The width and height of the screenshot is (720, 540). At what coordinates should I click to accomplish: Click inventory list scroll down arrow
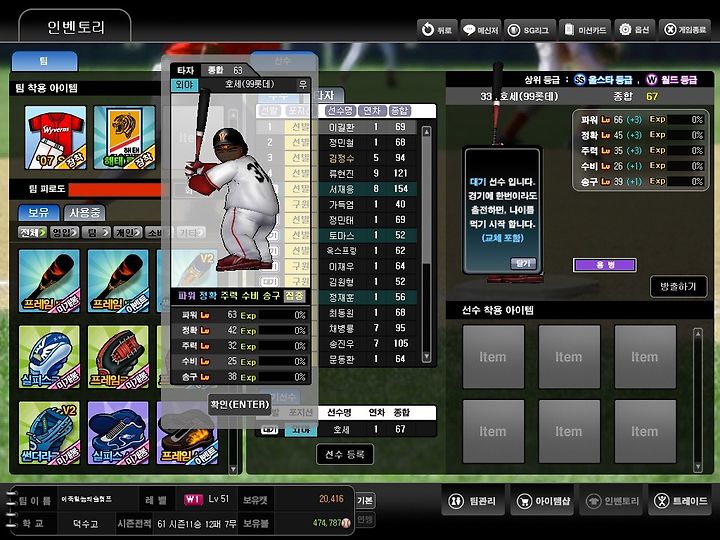click(233, 469)
